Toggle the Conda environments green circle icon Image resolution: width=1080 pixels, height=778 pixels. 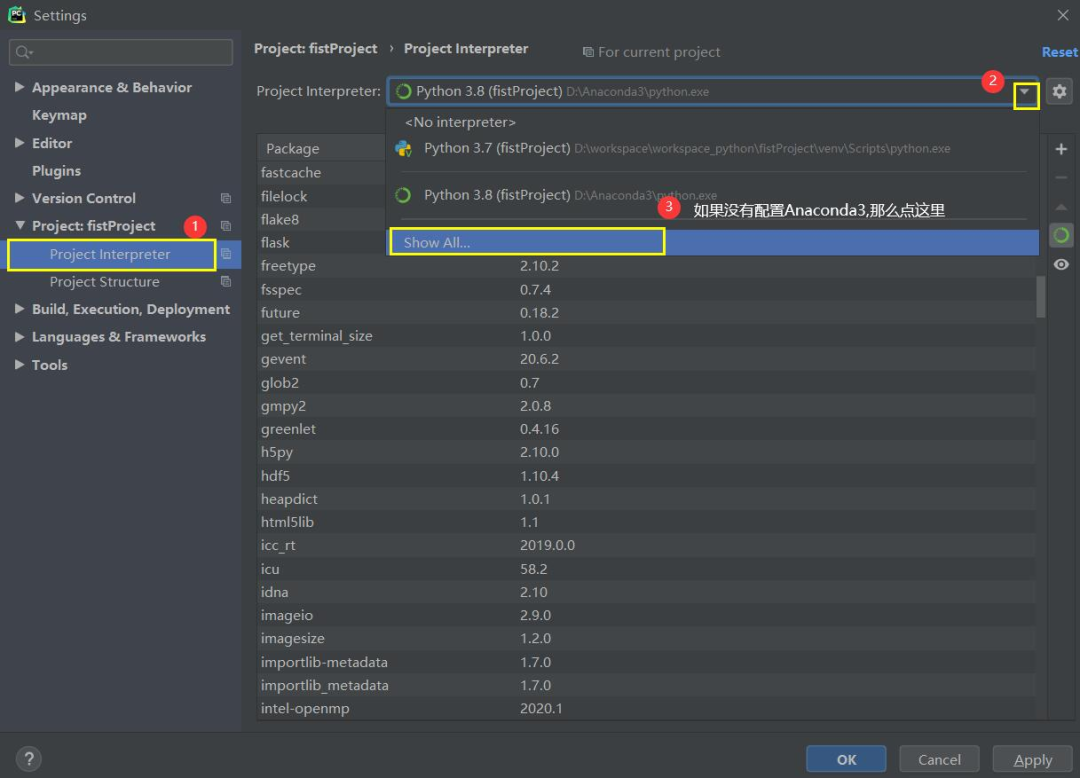[1061, 235]
